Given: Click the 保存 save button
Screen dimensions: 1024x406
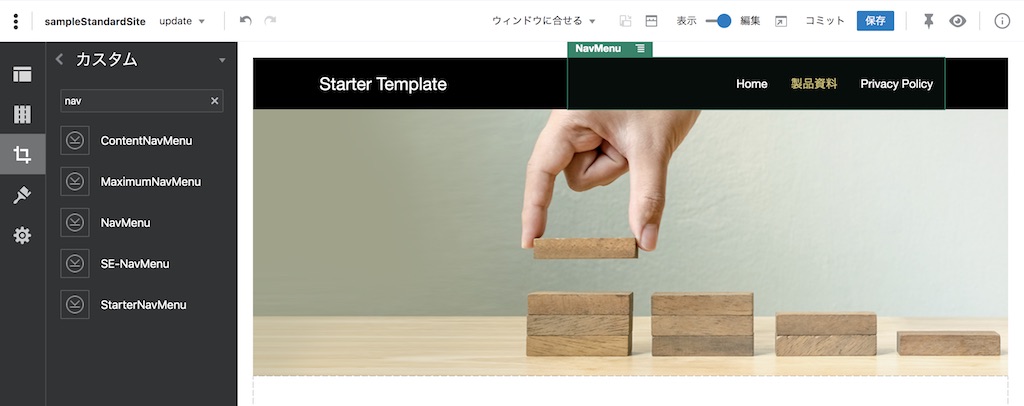Looking at the screenshot, I should point(875,21).
